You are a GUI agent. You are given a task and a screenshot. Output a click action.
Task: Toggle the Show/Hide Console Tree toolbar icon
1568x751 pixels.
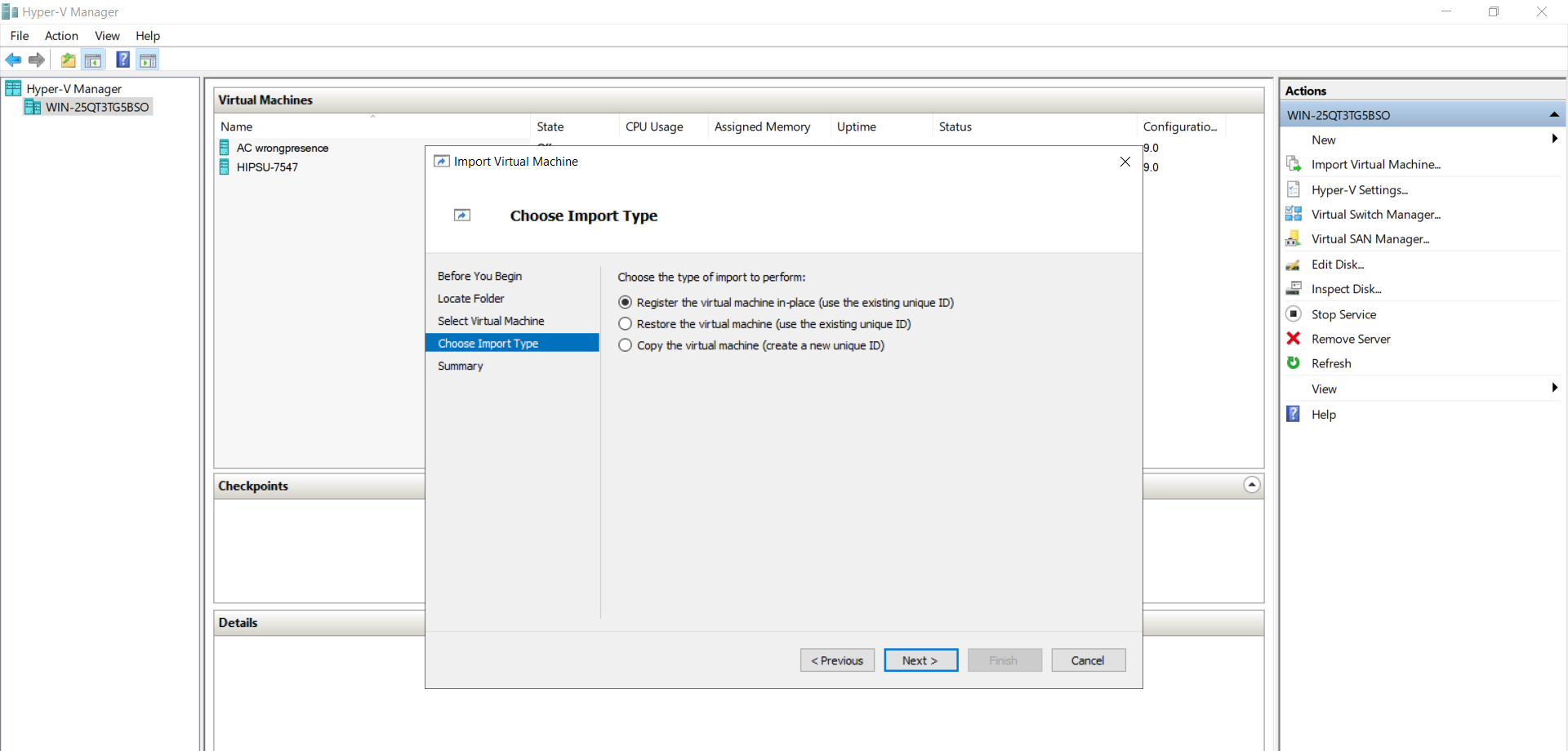click(x=93, y=60)
